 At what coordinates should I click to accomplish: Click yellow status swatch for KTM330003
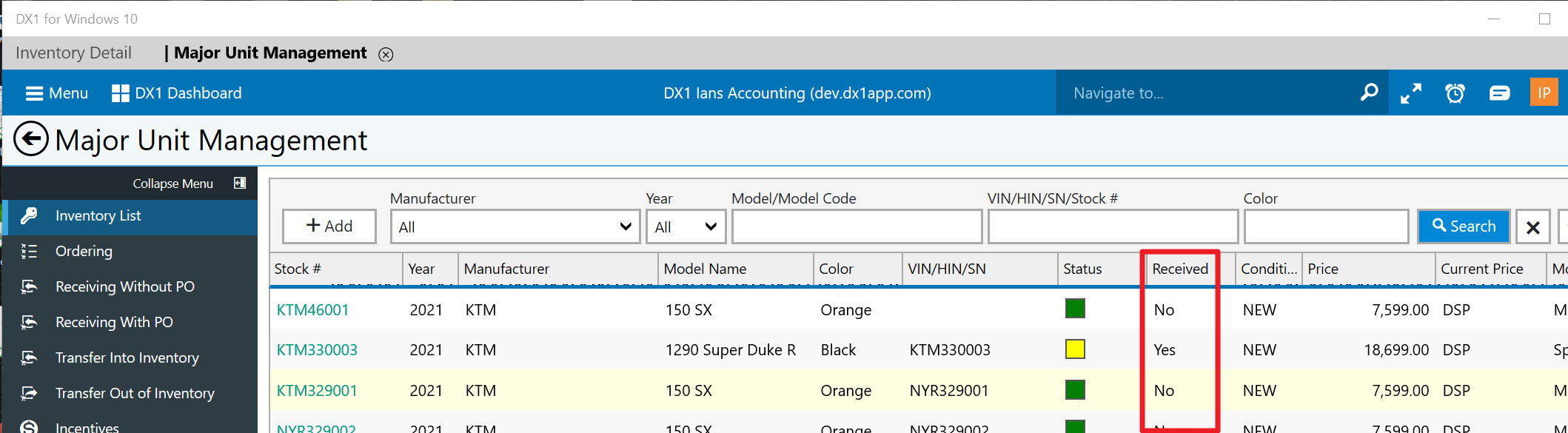1075,349
